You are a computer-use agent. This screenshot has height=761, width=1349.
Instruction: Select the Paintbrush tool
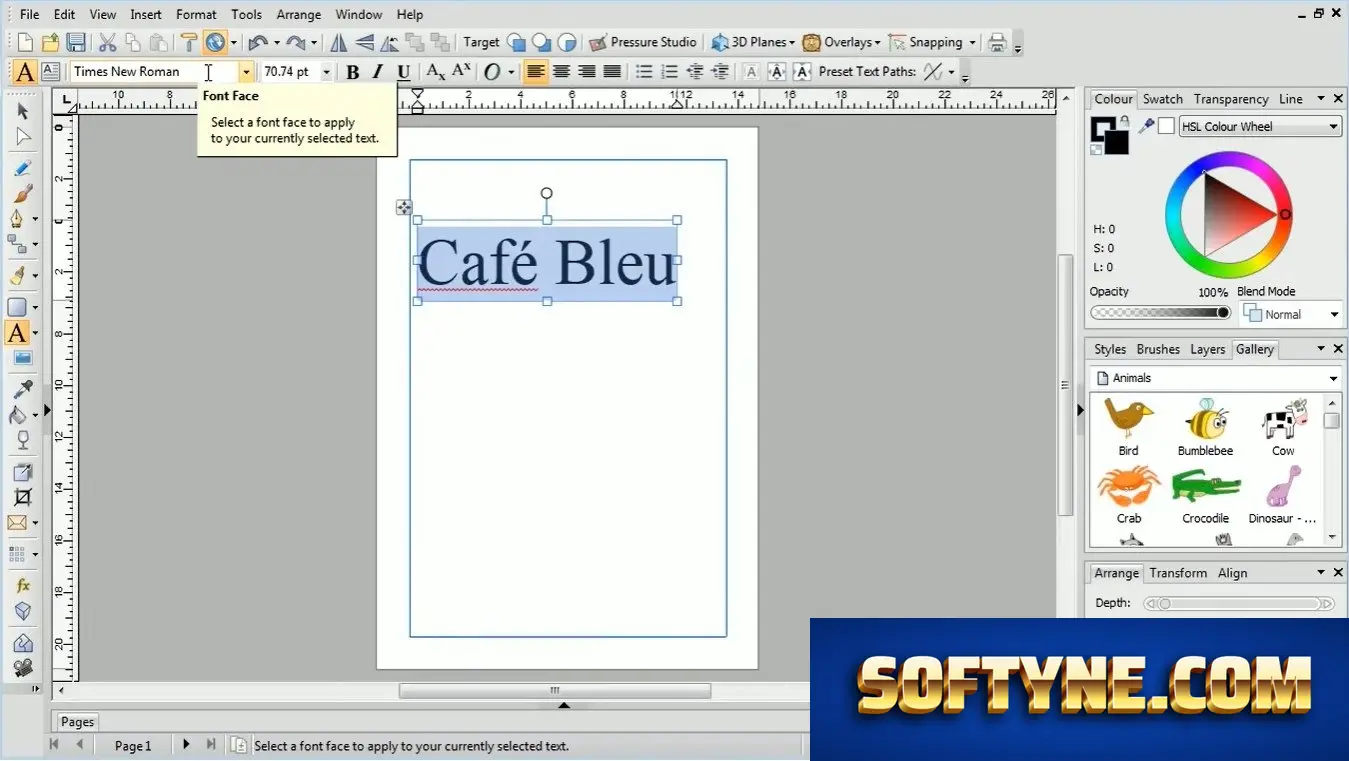(23, 193)
